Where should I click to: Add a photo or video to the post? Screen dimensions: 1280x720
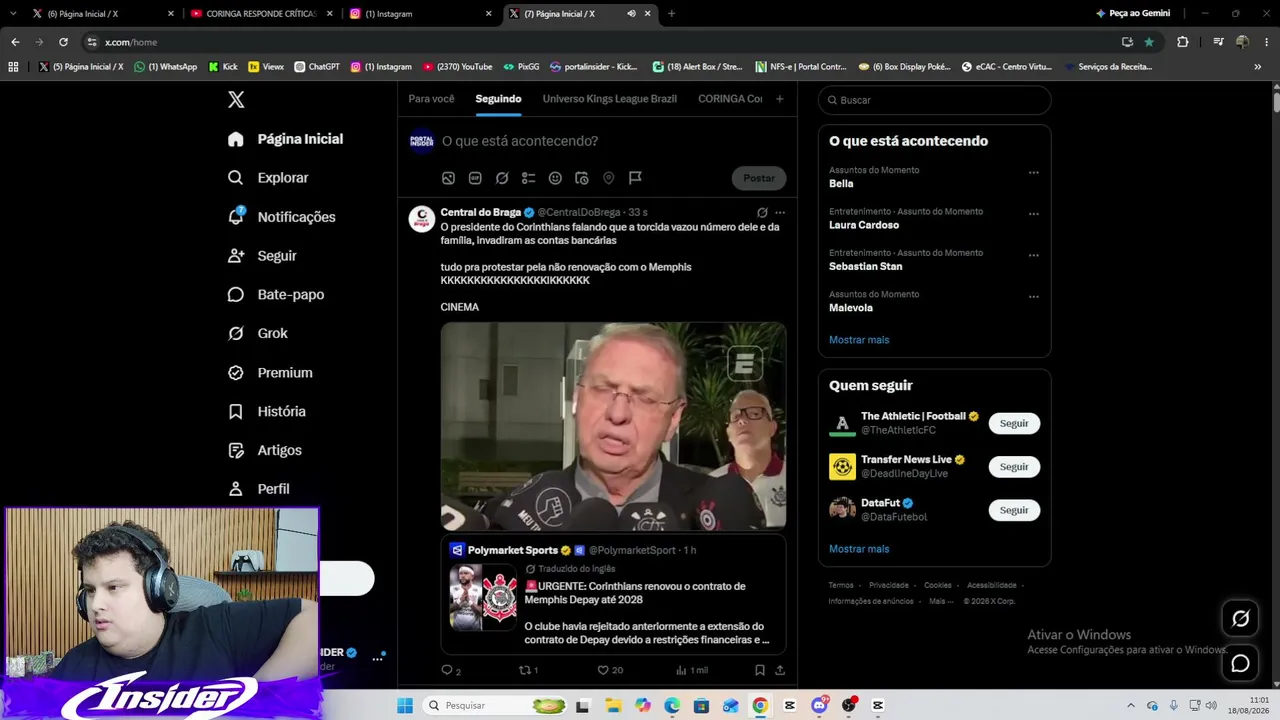[x=448, y=178]
